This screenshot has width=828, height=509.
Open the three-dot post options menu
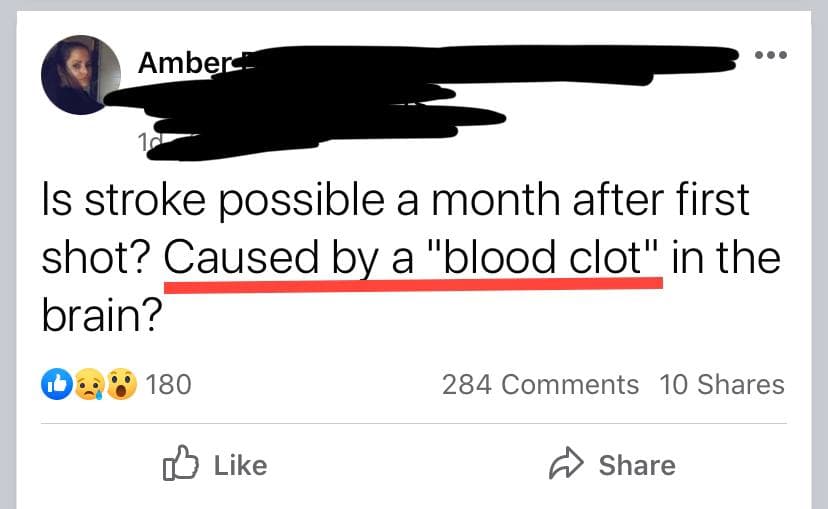pos(770,56)
